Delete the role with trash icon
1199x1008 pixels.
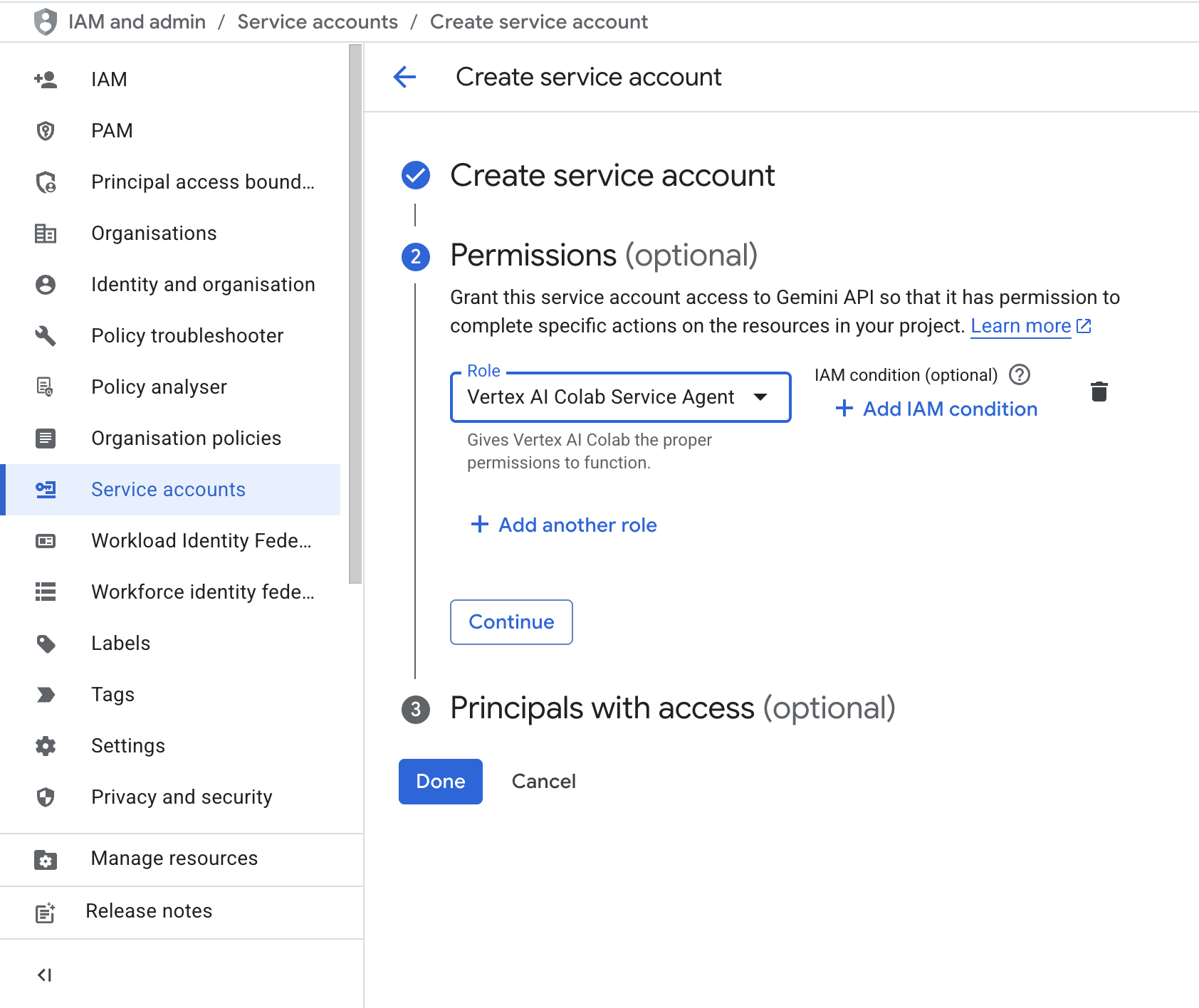(1099, 392)
